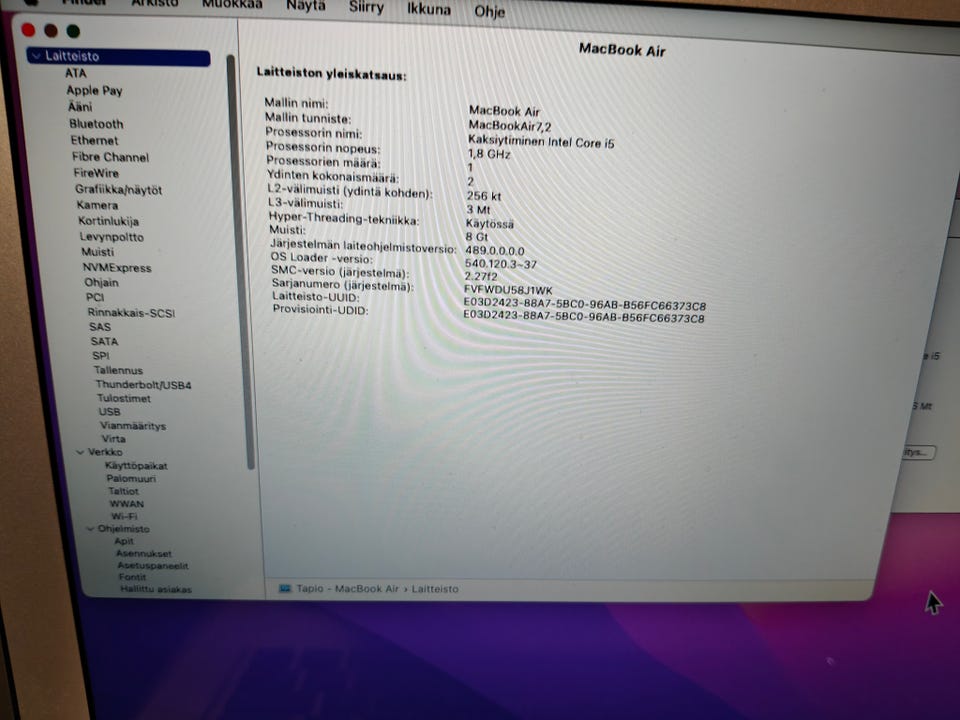Click the SMC version value 2.27f2

(x=481, y=276)
